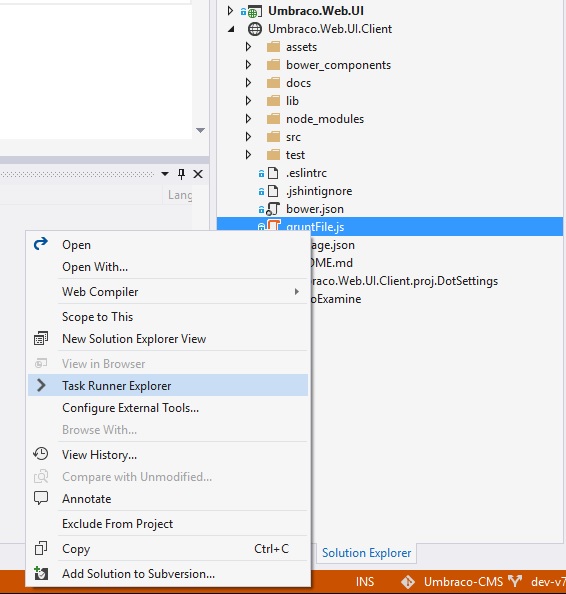
Task: Click the New Solution Explorer View icon
Action: coord(41,338)
